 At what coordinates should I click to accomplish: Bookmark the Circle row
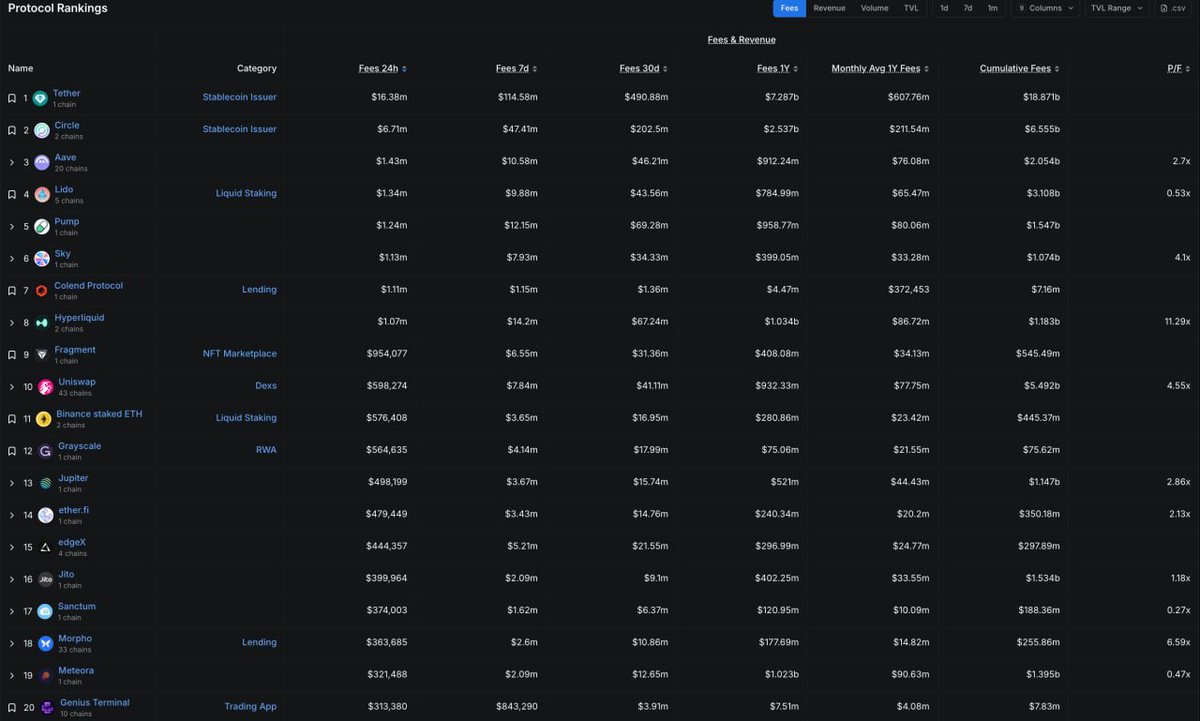pos(12,130)
